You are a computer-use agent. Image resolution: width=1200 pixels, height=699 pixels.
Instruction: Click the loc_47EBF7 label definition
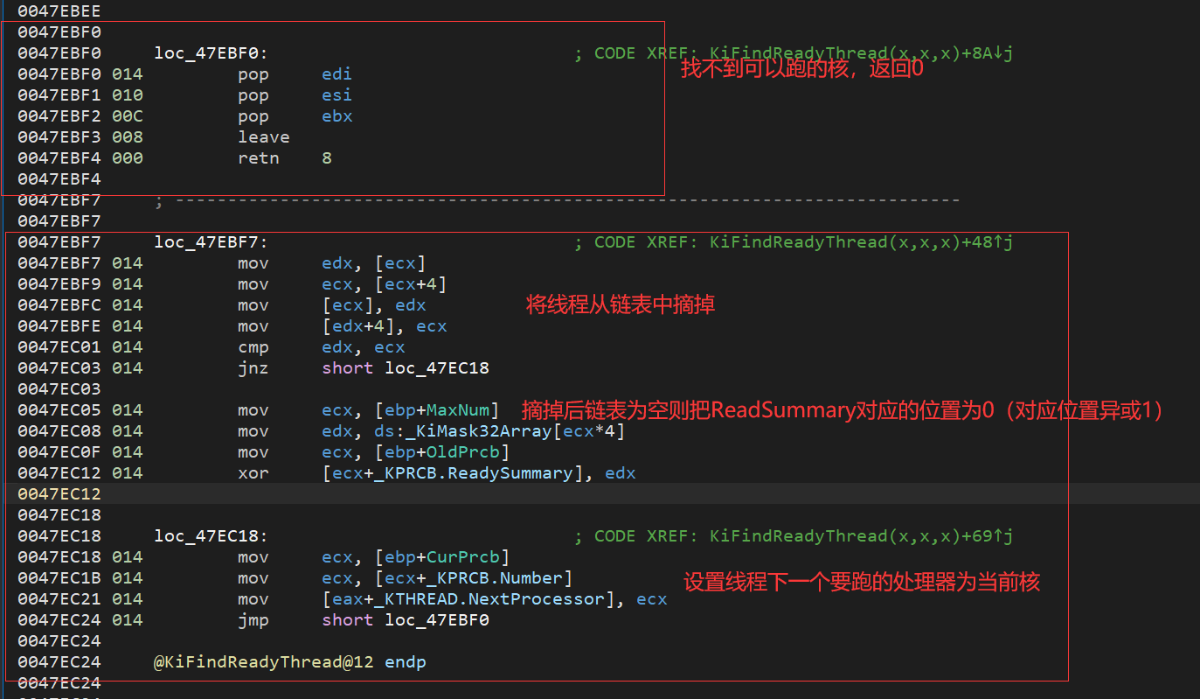210,242
